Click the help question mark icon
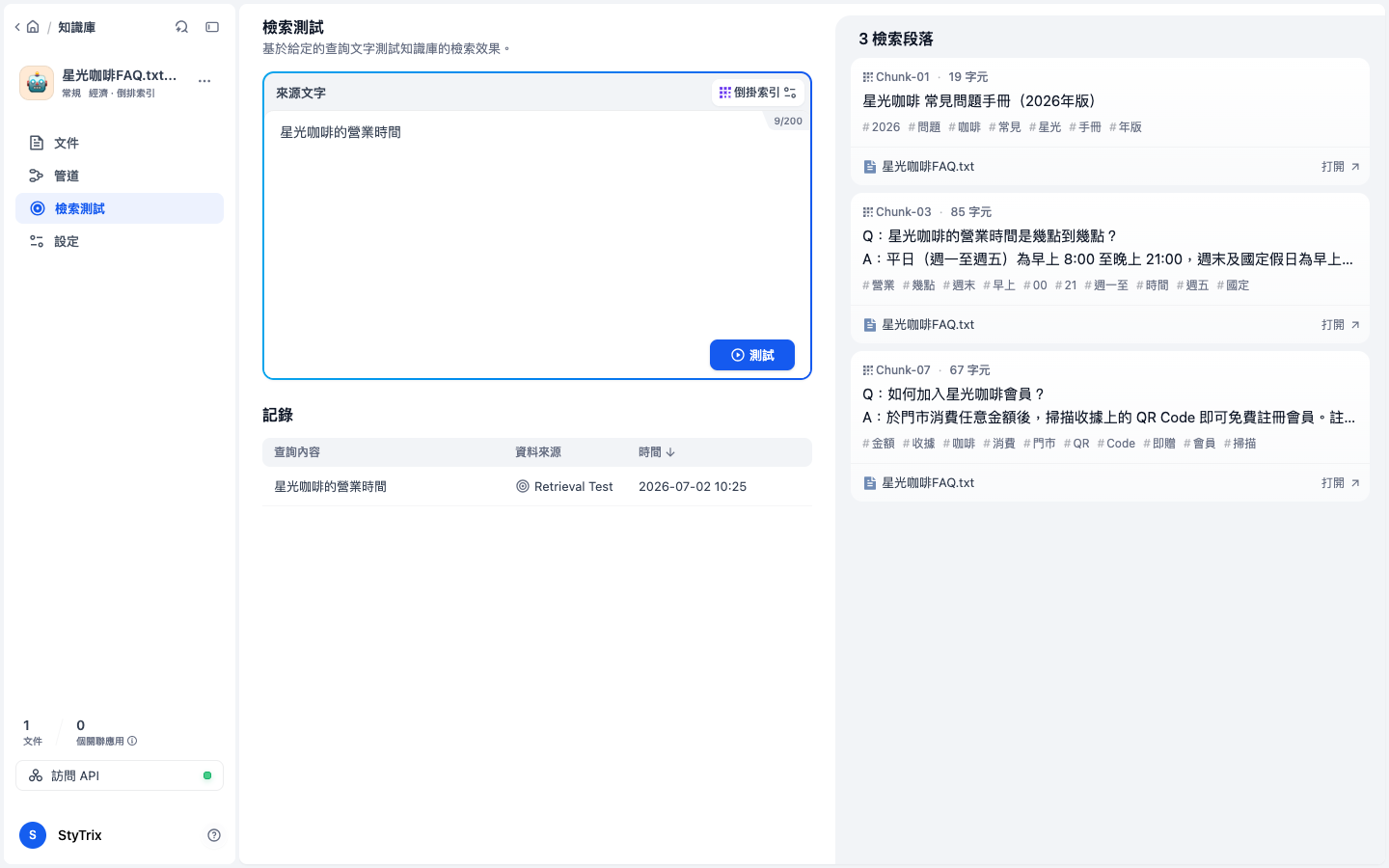The height and width of the screenshot is (868, 1389). (214, 835)
